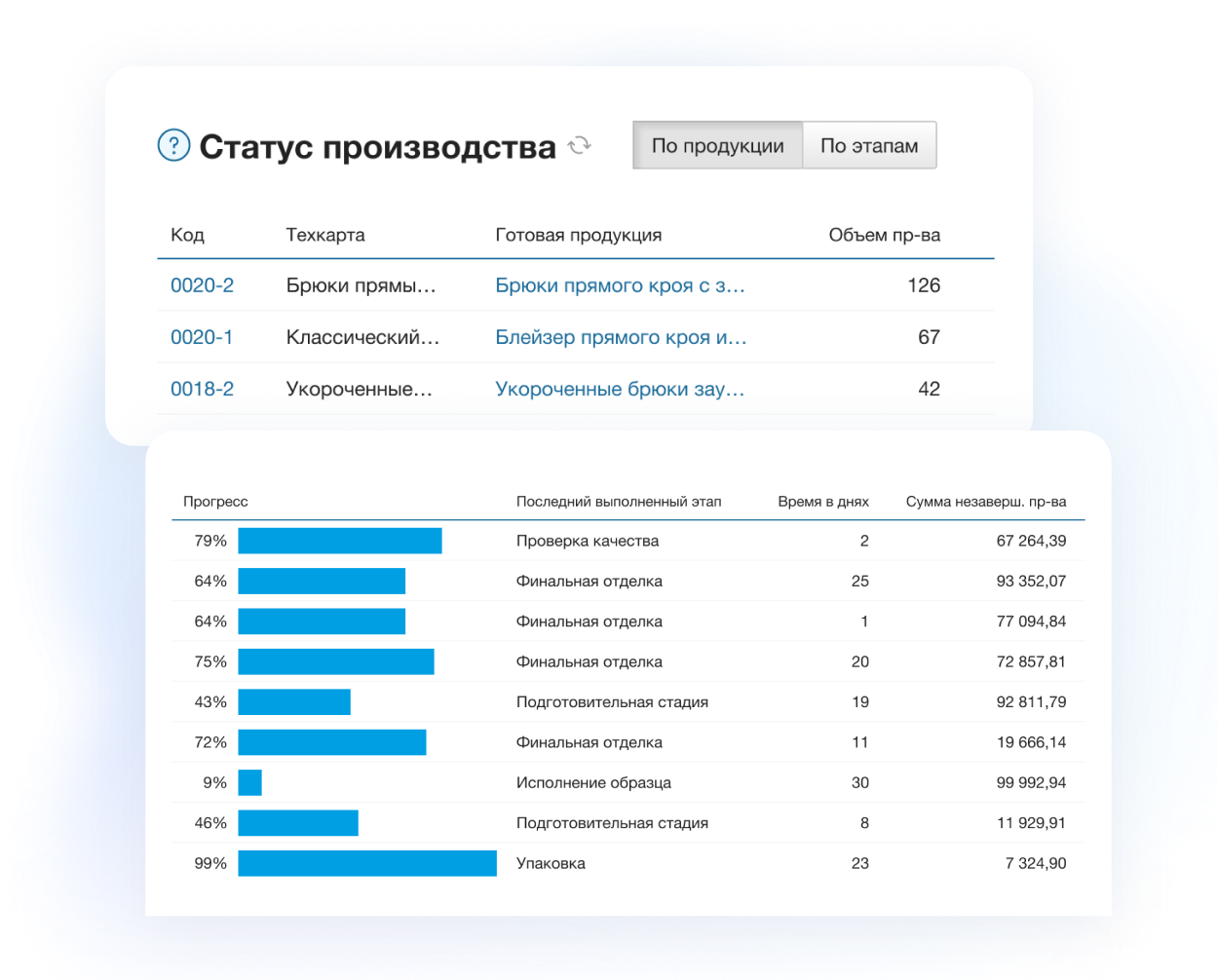Click the «Прогресс» column header
The image size is (1218, 980).
click(215, 502)
